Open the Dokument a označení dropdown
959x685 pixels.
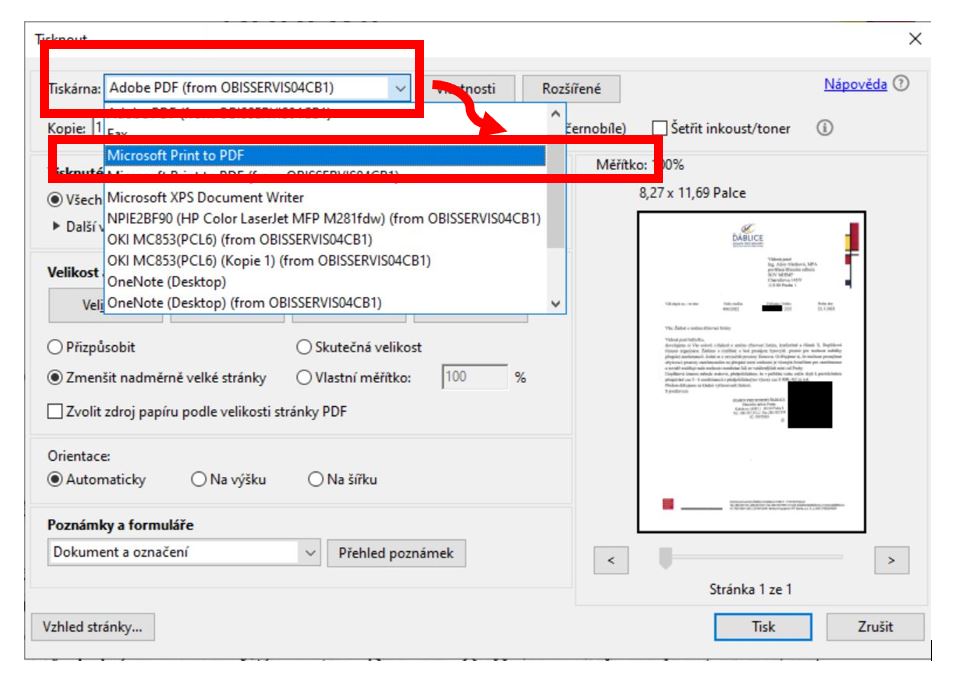(183, 552)
